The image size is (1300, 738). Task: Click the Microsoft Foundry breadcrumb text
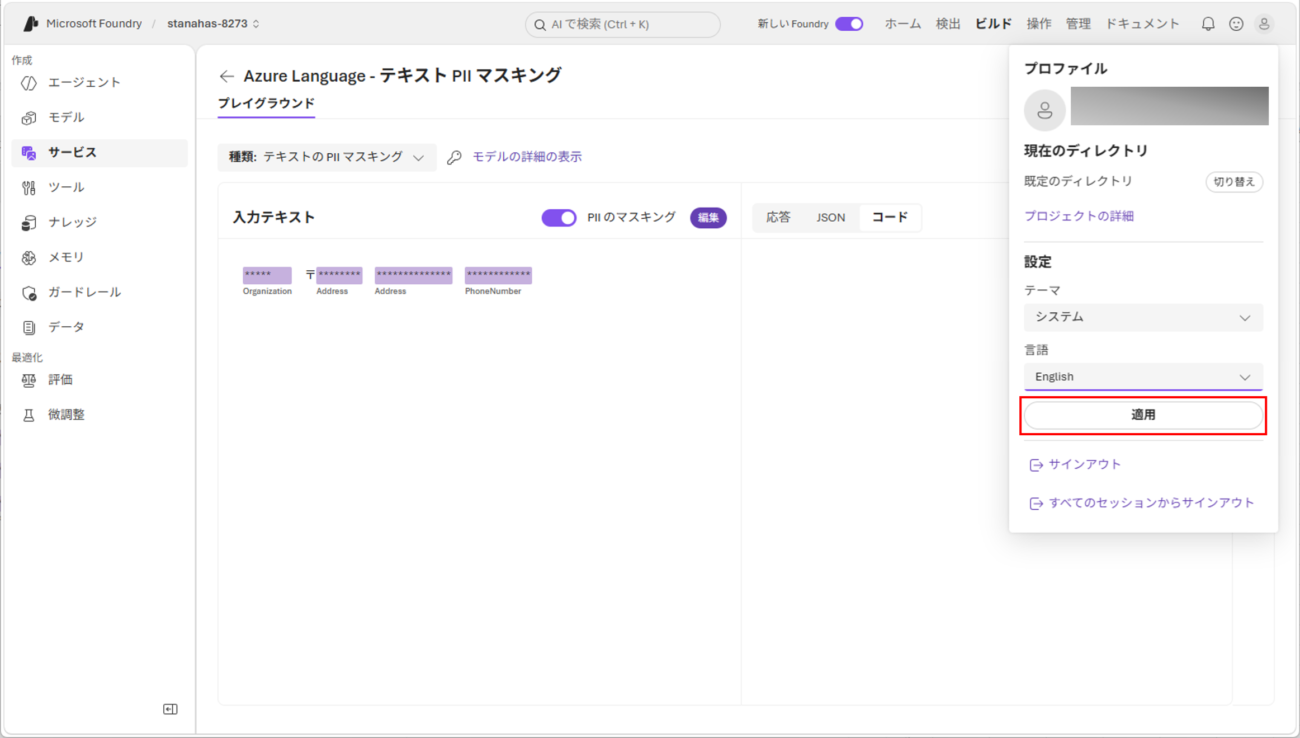(x=94, y=24)
